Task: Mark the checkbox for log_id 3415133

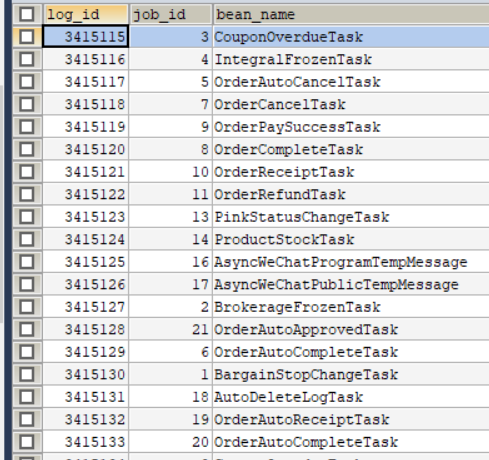Action: 27,442
